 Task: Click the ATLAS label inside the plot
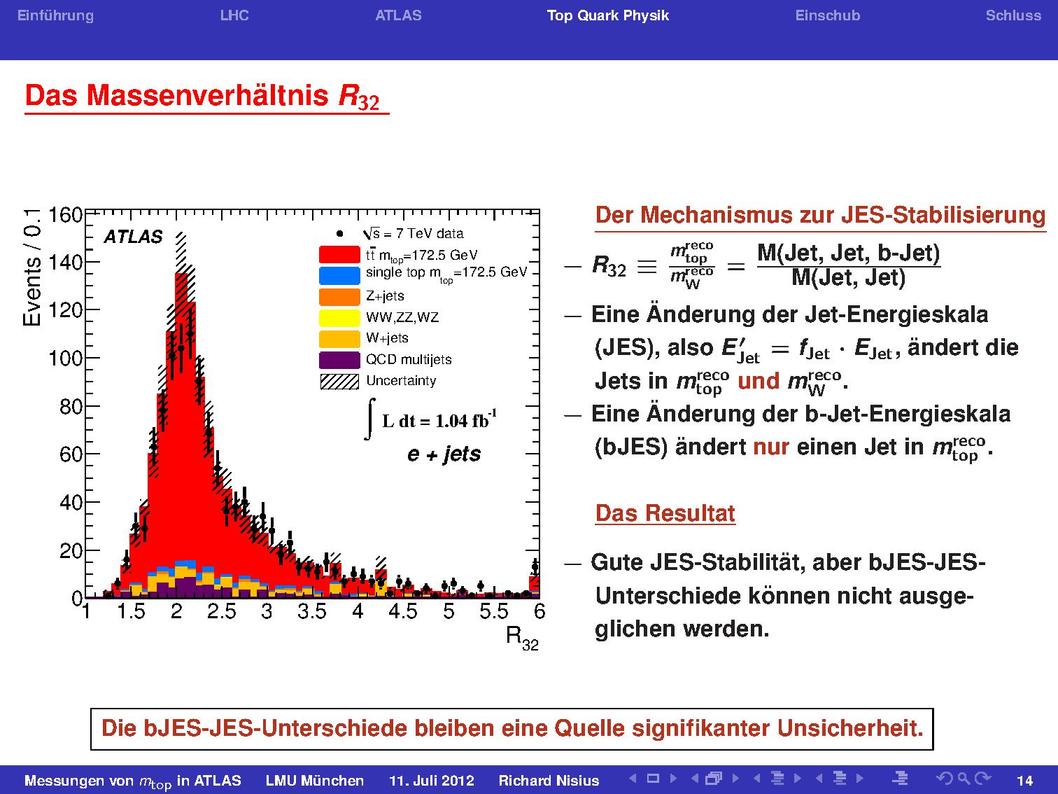(x=133, y=237)
